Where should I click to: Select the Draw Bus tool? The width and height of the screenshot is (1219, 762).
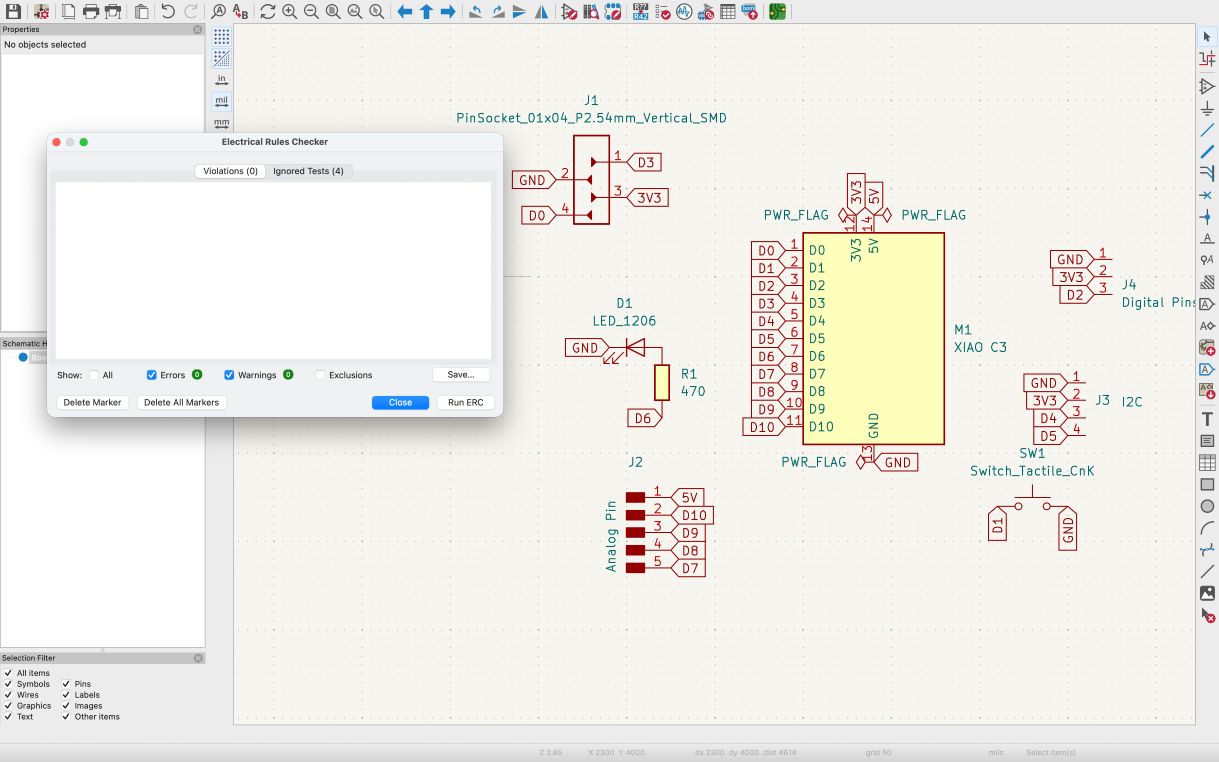coord(1207,151)
